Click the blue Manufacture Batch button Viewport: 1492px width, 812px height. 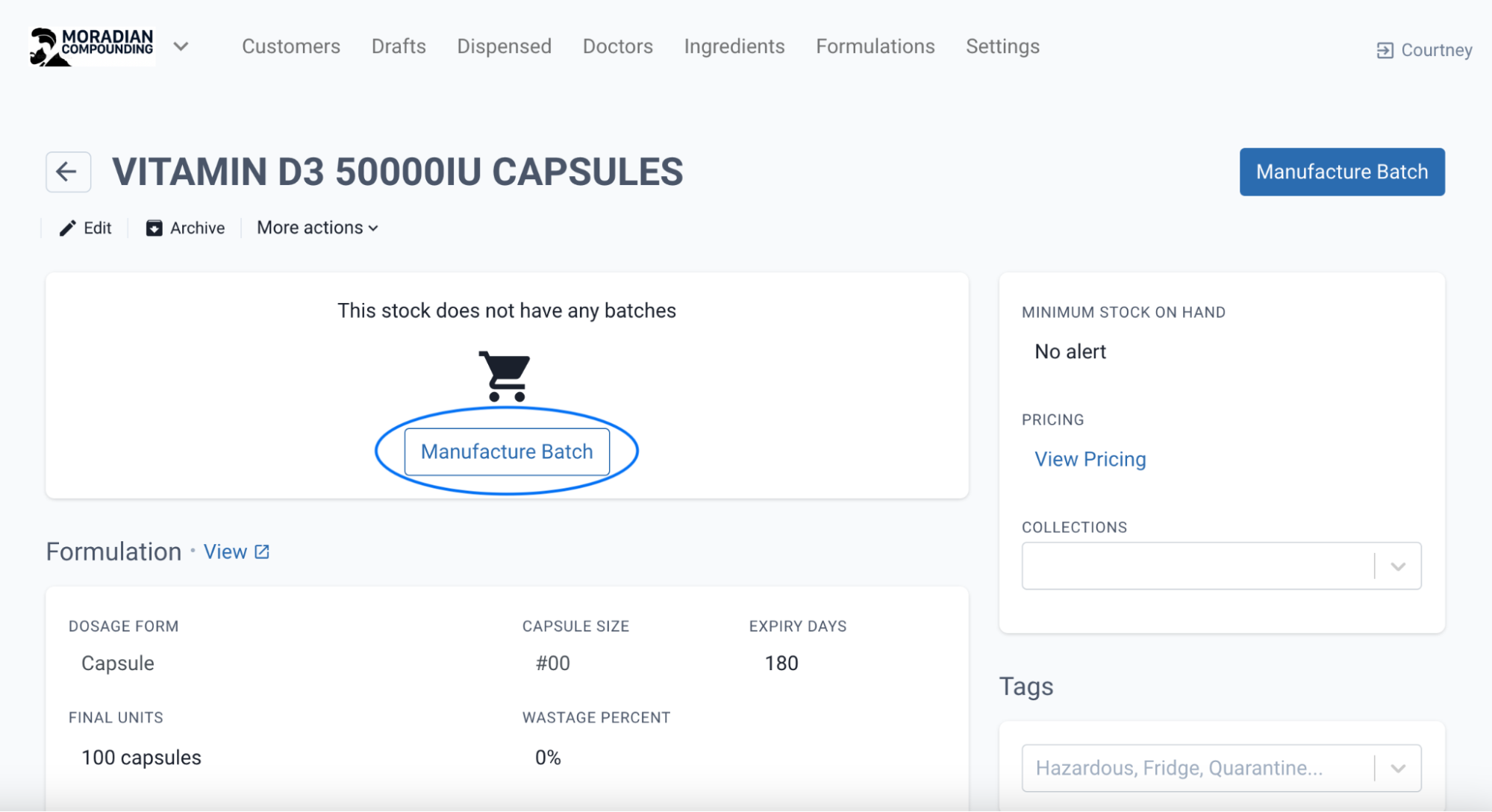click(1341, 172)
